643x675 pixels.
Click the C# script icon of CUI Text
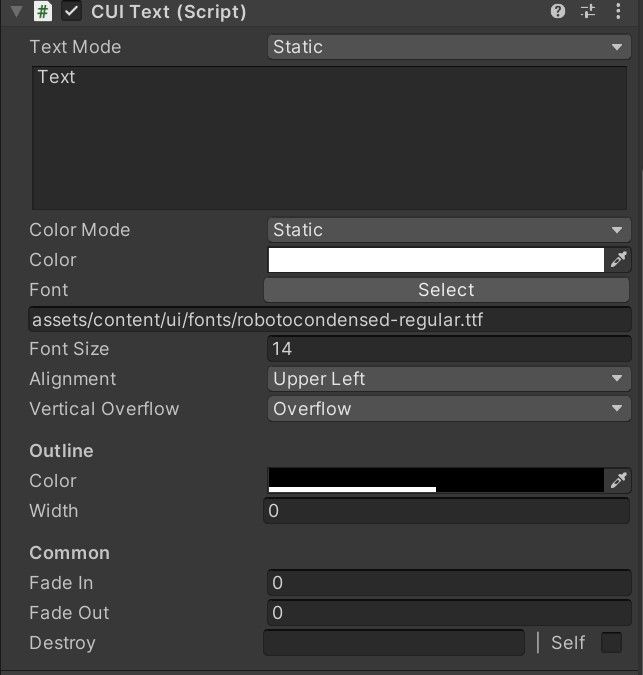pyautogui.click(x=43, y=12)
